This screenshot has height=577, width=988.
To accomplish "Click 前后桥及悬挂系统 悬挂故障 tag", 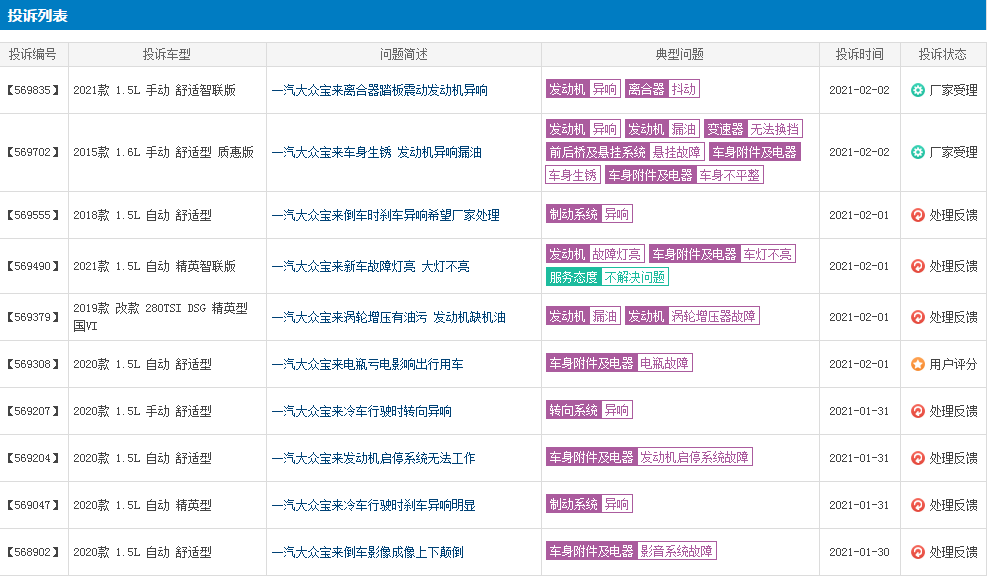I will coord(625,152).
